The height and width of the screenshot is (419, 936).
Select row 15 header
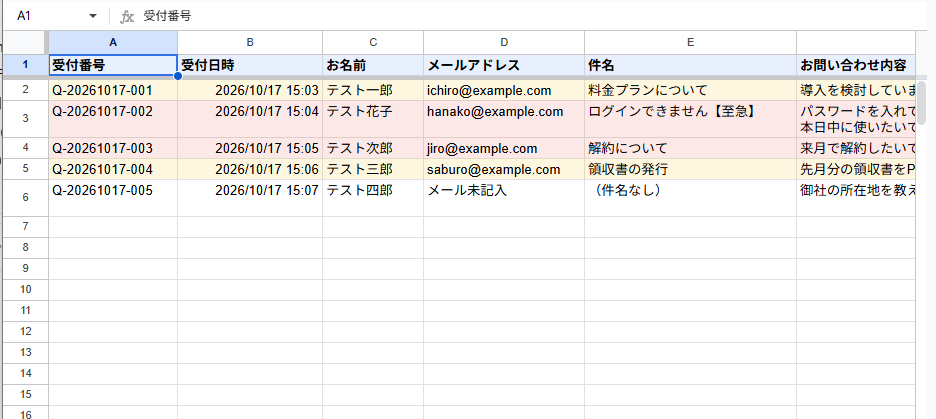(25, 395)
